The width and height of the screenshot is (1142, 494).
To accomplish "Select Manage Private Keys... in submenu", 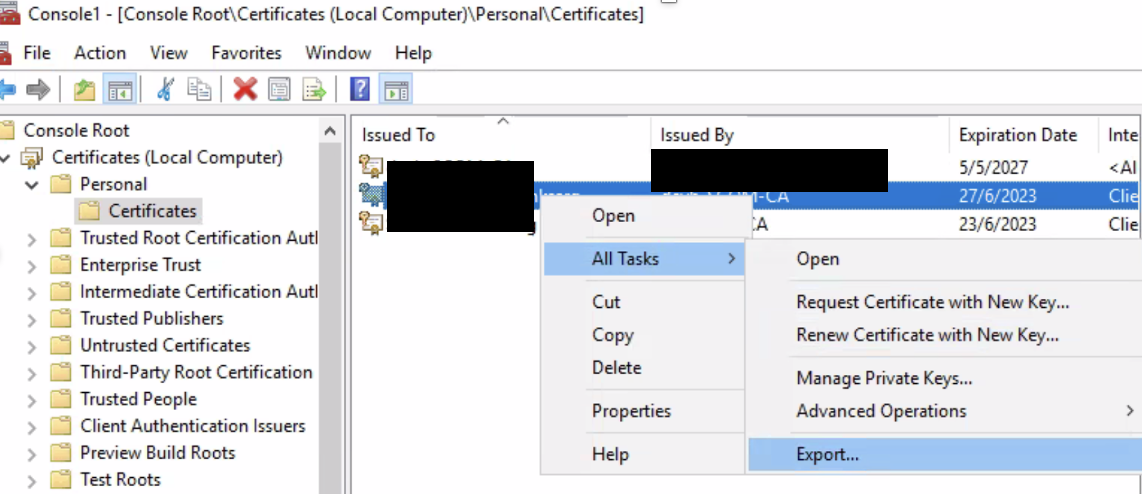I will 884,378.
